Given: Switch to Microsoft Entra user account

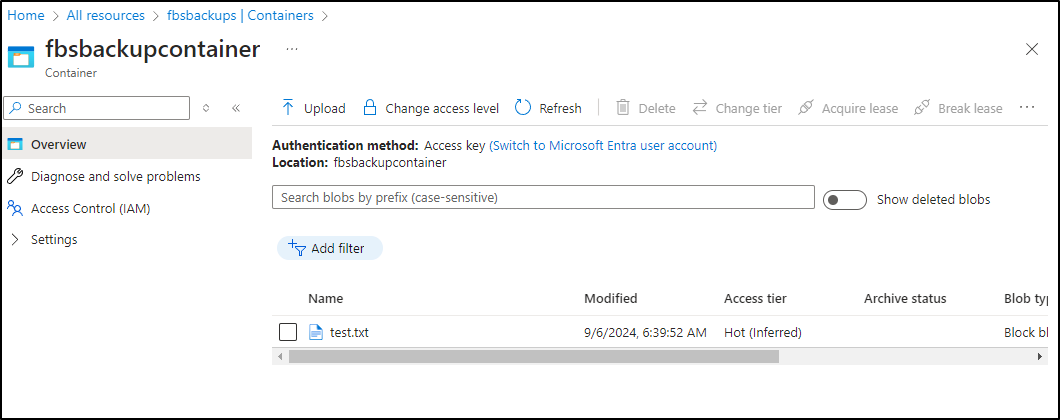Looking at the screenshot, I should pyautogui.click(x=603, y=145).
